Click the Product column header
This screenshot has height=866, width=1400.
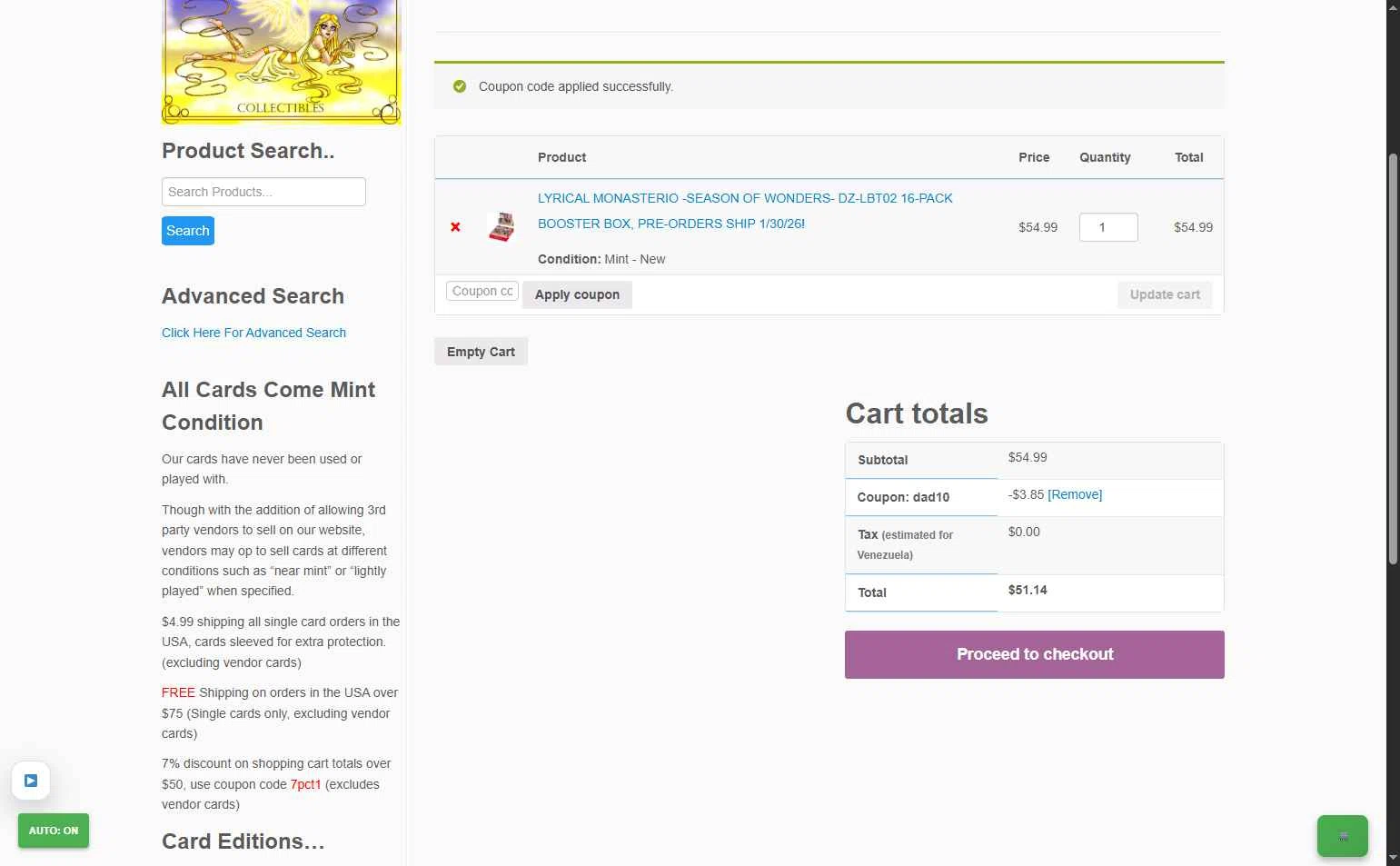point(561,157)
